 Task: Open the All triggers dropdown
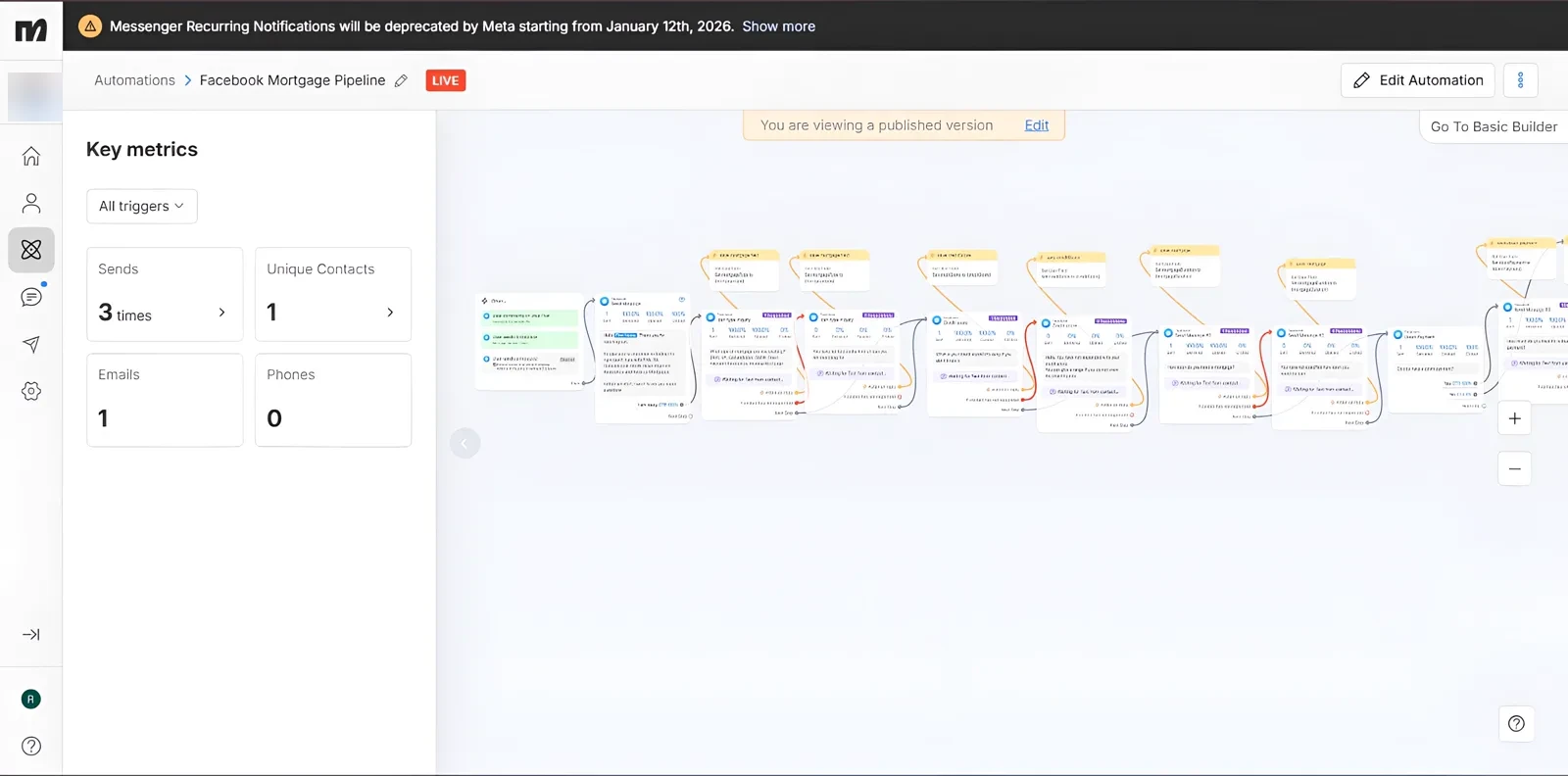(x=142, y=206)
